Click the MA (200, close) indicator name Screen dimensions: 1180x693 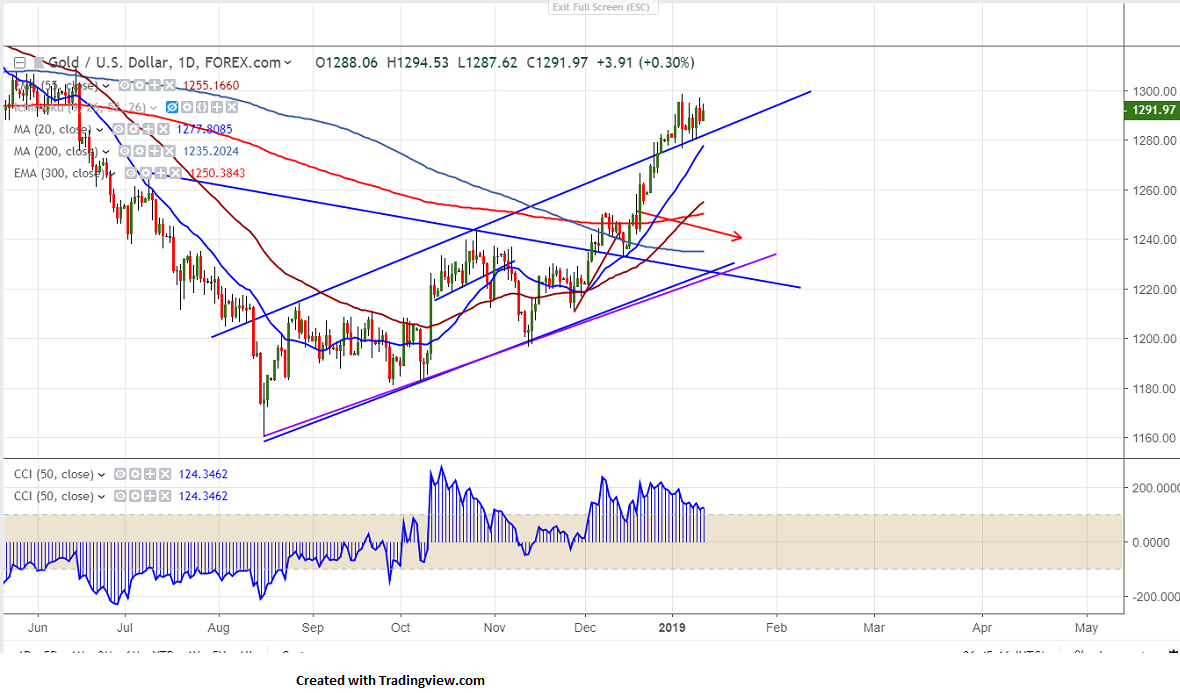click(56, 151)
